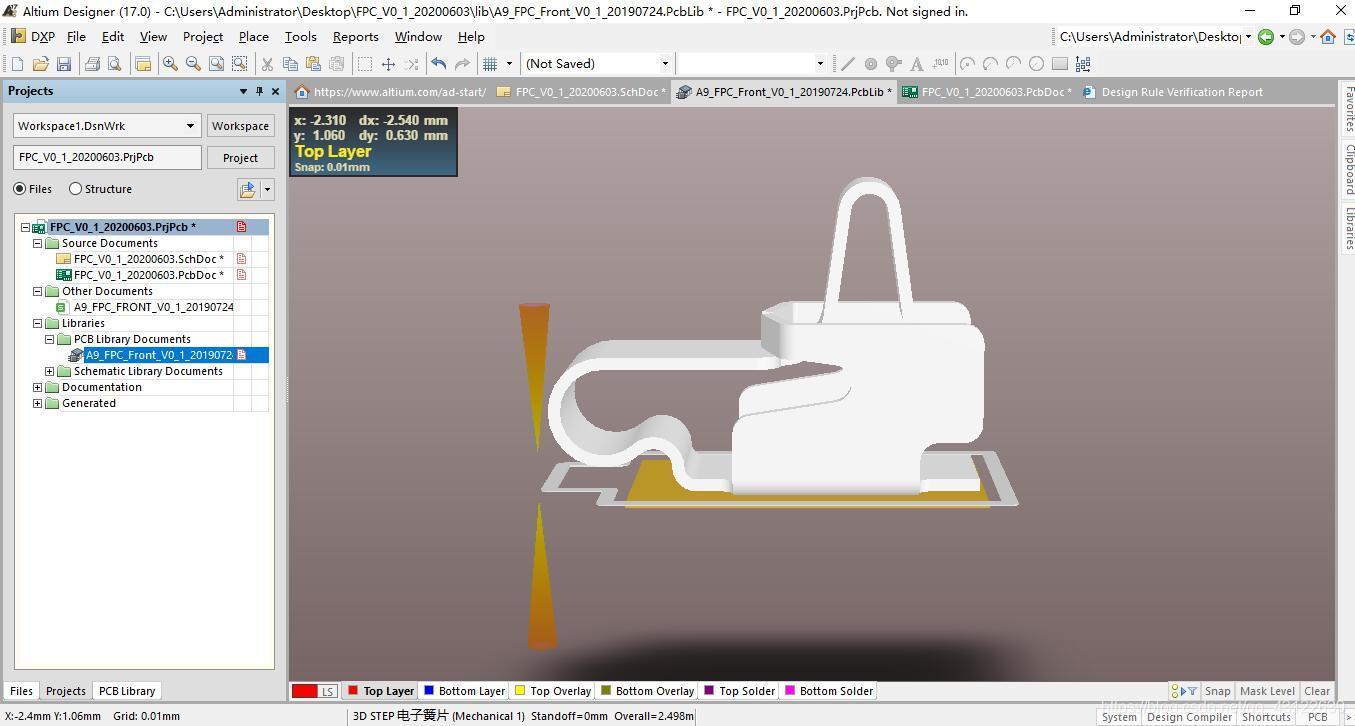This screenshot has width=1355, height=726.
Task: Select A9_FPC_FRONT_V0_1_20190724 under Other Documents
Action: (153, 307)
